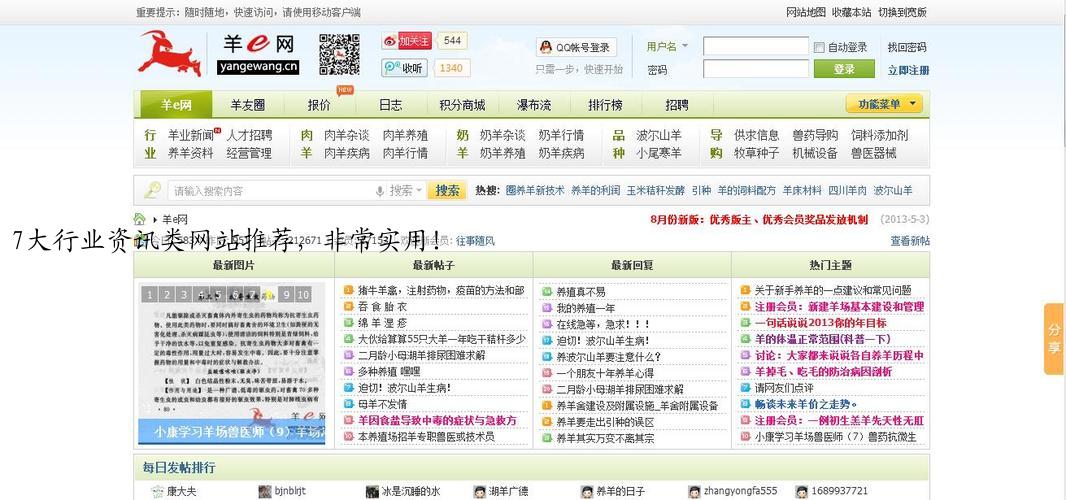Click Tencent listener count 1340
1066x500 pixels.
point(451,68)
